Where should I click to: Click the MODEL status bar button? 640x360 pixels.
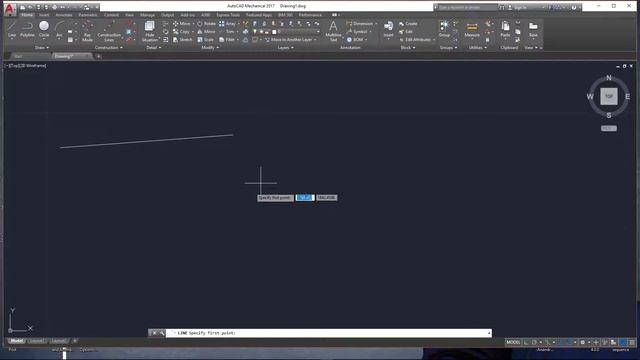point(513,342)
